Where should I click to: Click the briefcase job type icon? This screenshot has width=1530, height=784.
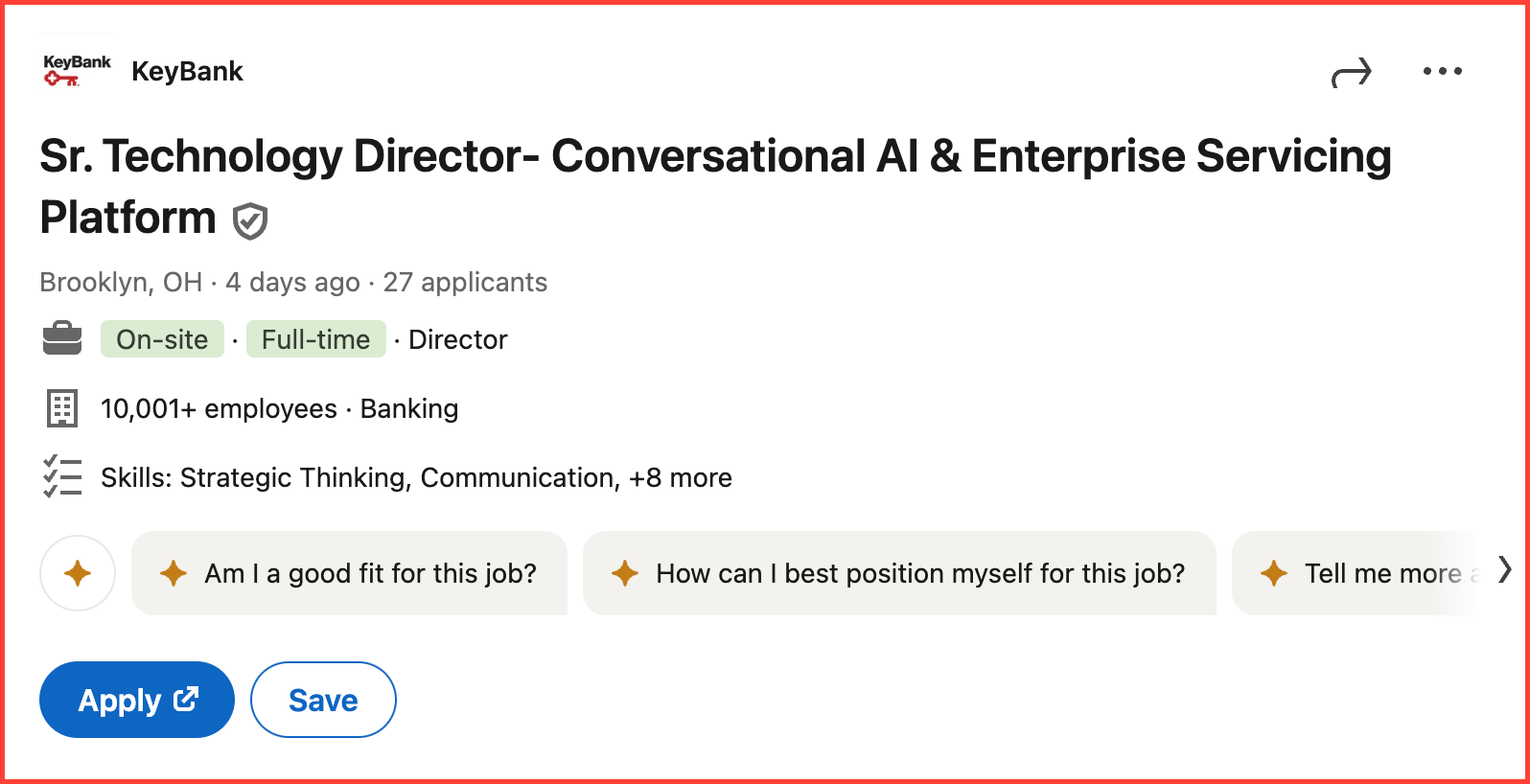[x=62, y=338]
